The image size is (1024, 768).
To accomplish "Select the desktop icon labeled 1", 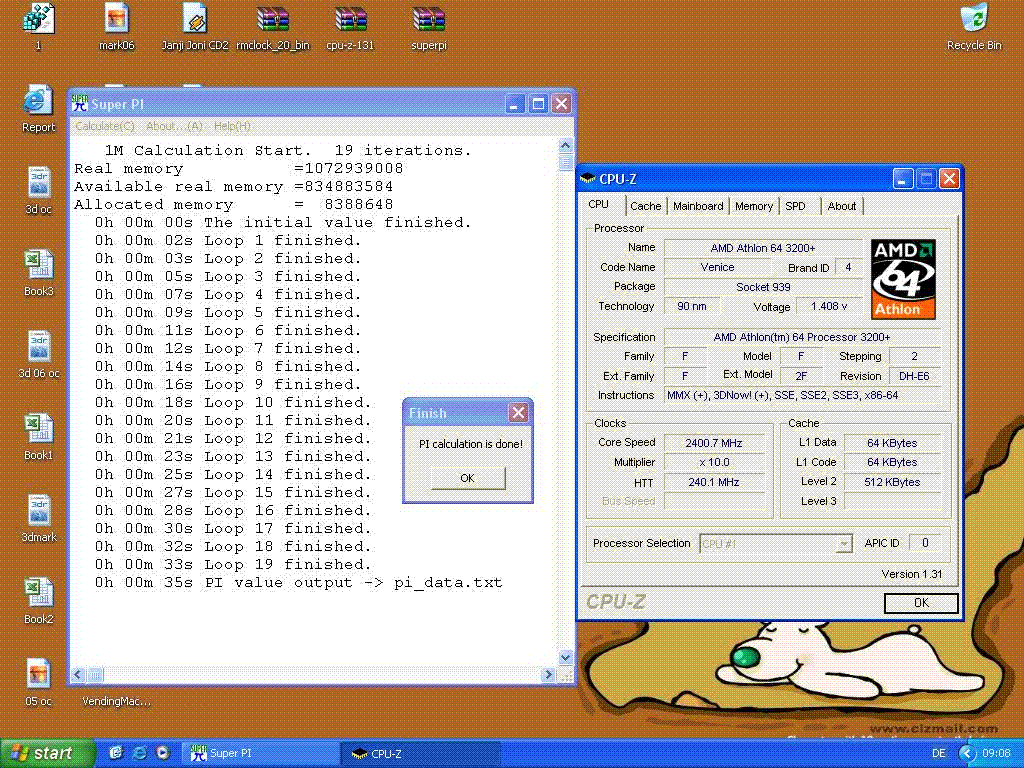I will 38,26.
